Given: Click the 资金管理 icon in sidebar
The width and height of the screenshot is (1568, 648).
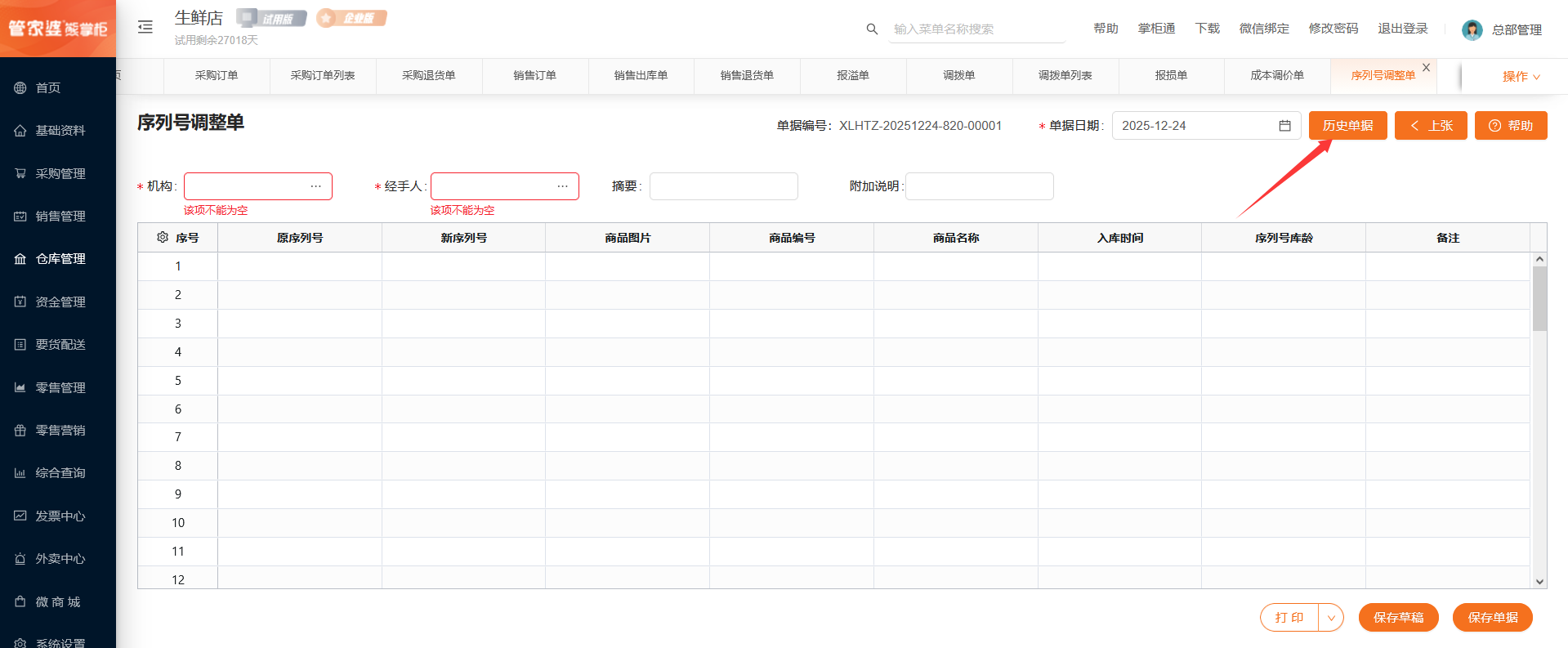Looking at the screenshot, I should (20, 302).
